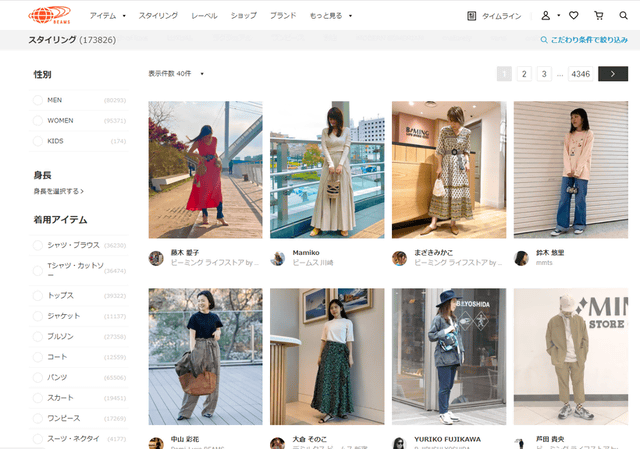Screen dimensions: 640x449
Task: Click current page 1 button
Action: [504, 74]
